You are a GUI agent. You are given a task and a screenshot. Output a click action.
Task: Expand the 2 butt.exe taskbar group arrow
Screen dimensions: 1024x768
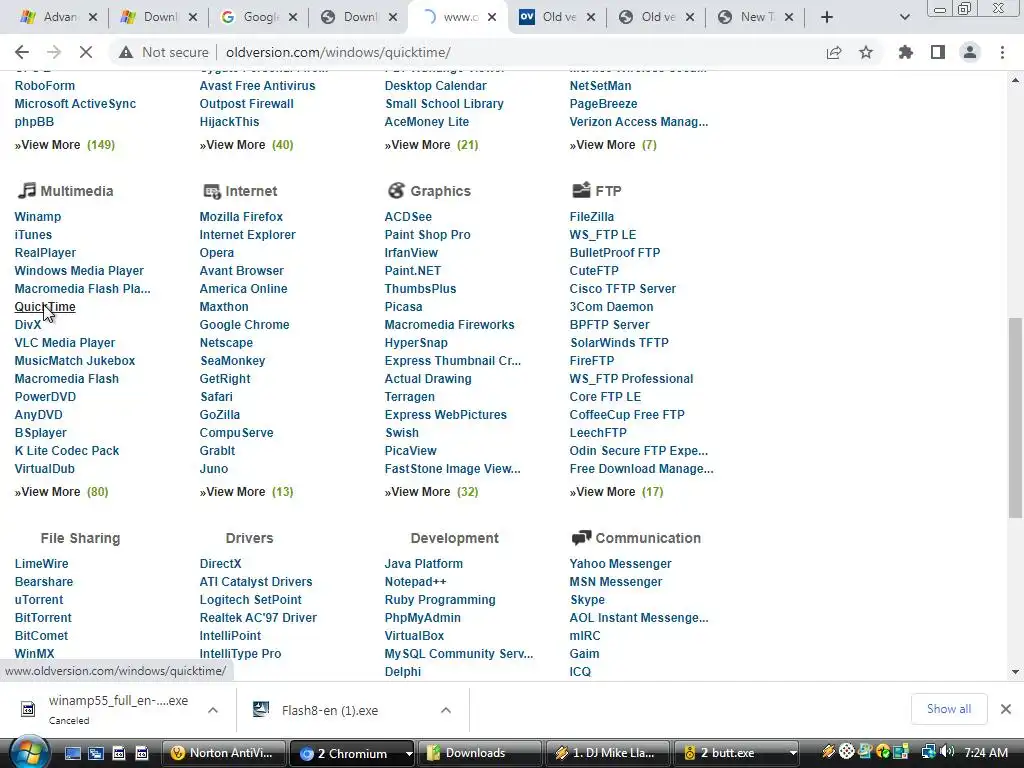(x=793, y=754)
